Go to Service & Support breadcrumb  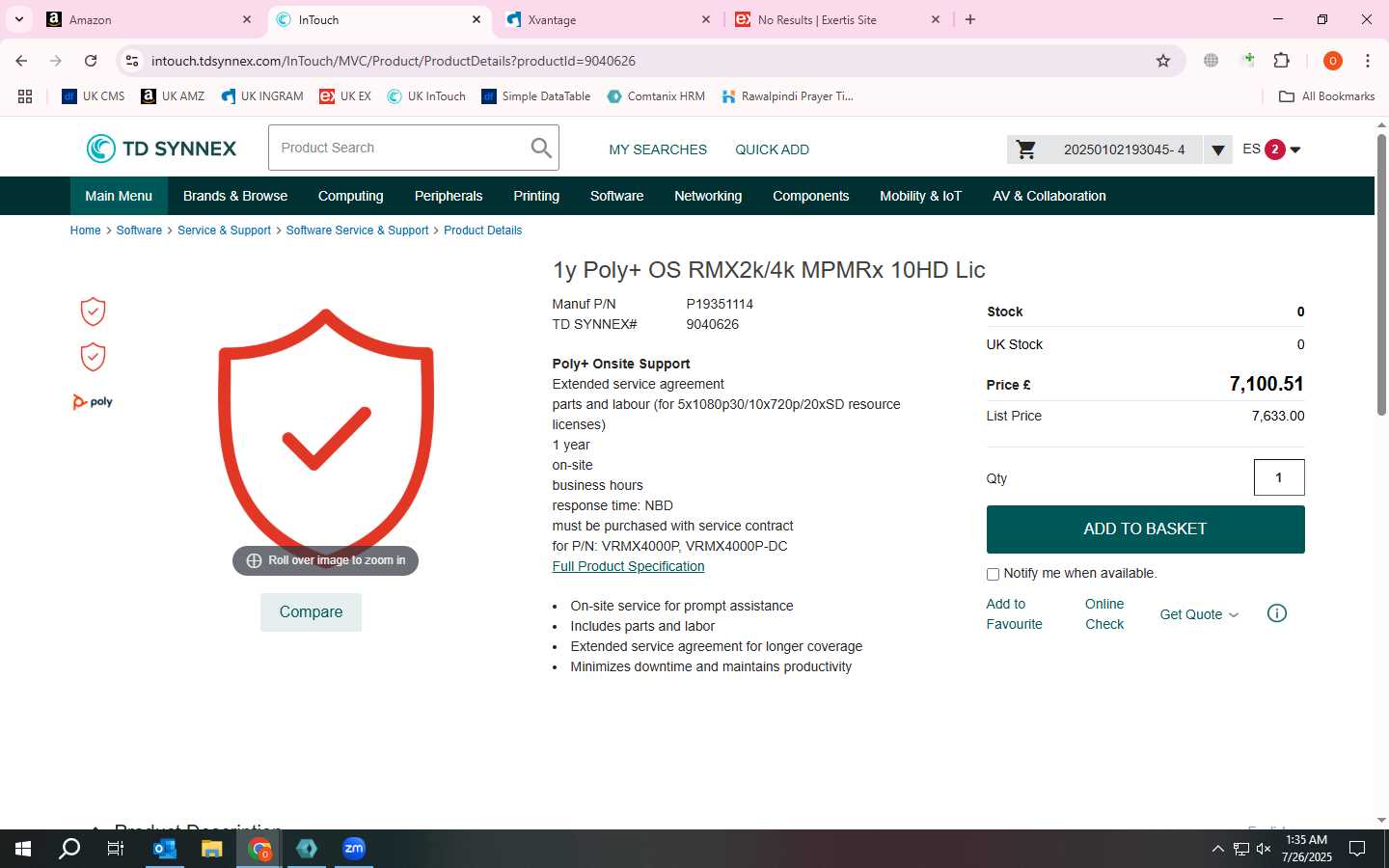[x=224, y=231]
